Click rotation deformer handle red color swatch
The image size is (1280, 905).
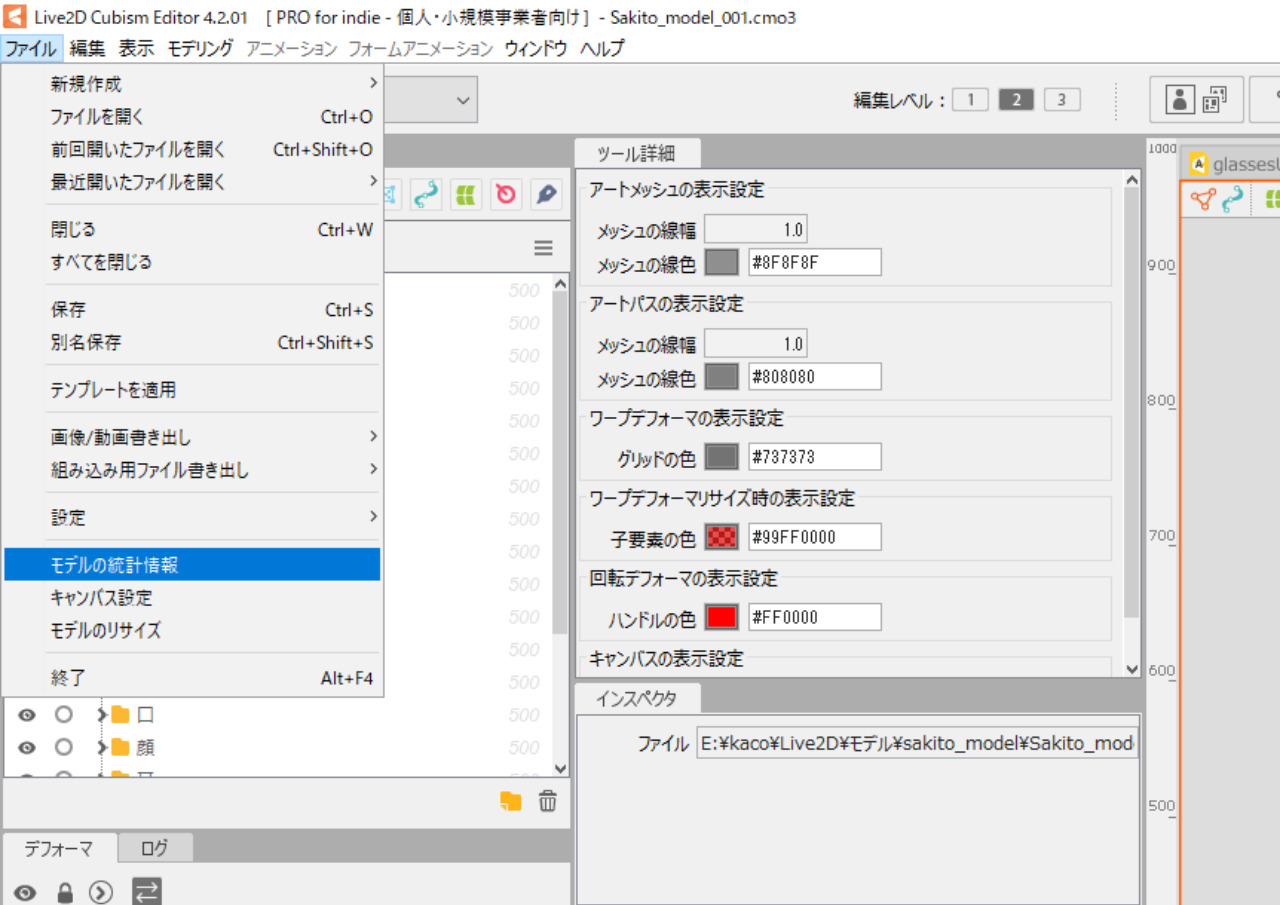pos(722,617)
